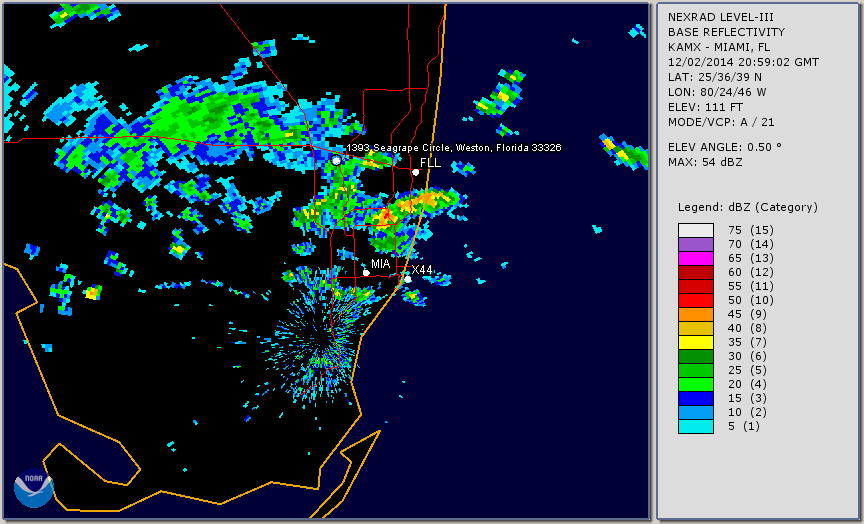Click the Legend: dBZ (Category) heading

point(748,208)
